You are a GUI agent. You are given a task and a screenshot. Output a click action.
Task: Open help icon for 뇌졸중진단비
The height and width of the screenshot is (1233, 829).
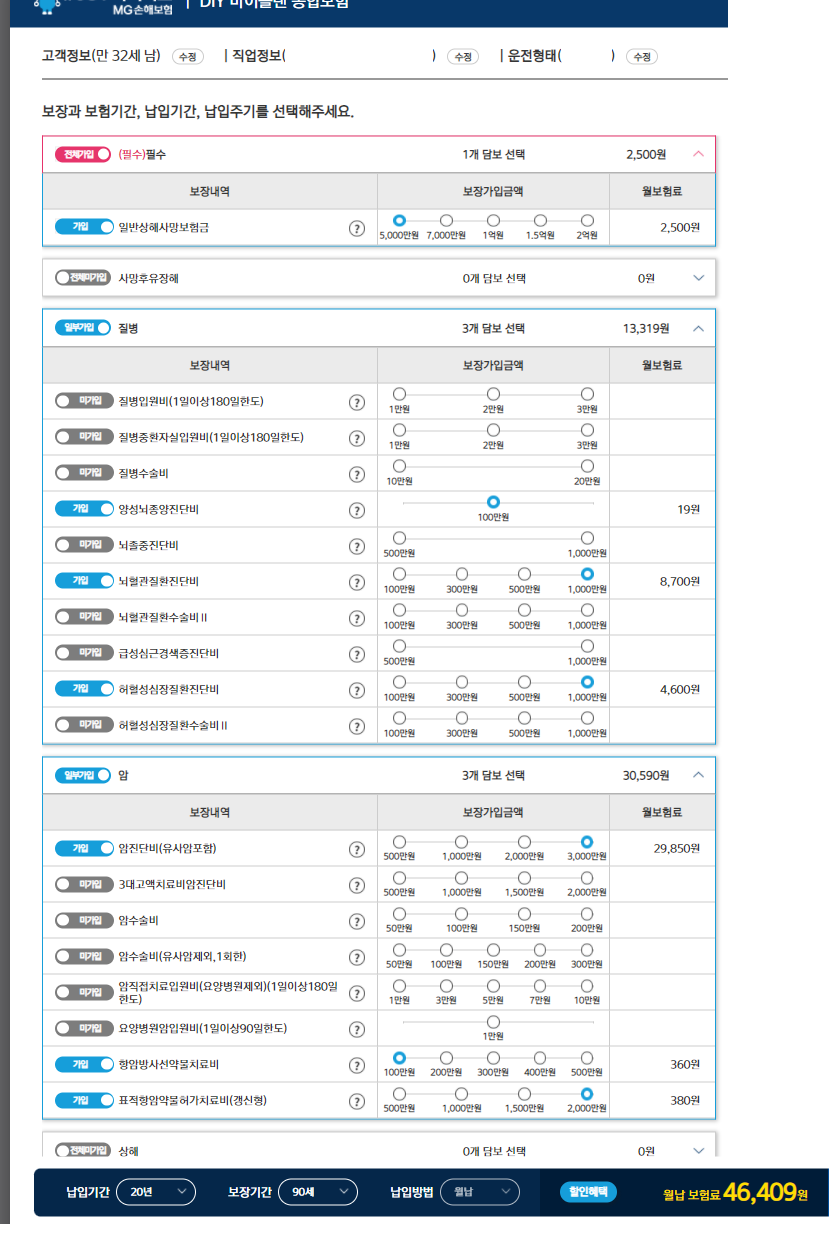356,546
